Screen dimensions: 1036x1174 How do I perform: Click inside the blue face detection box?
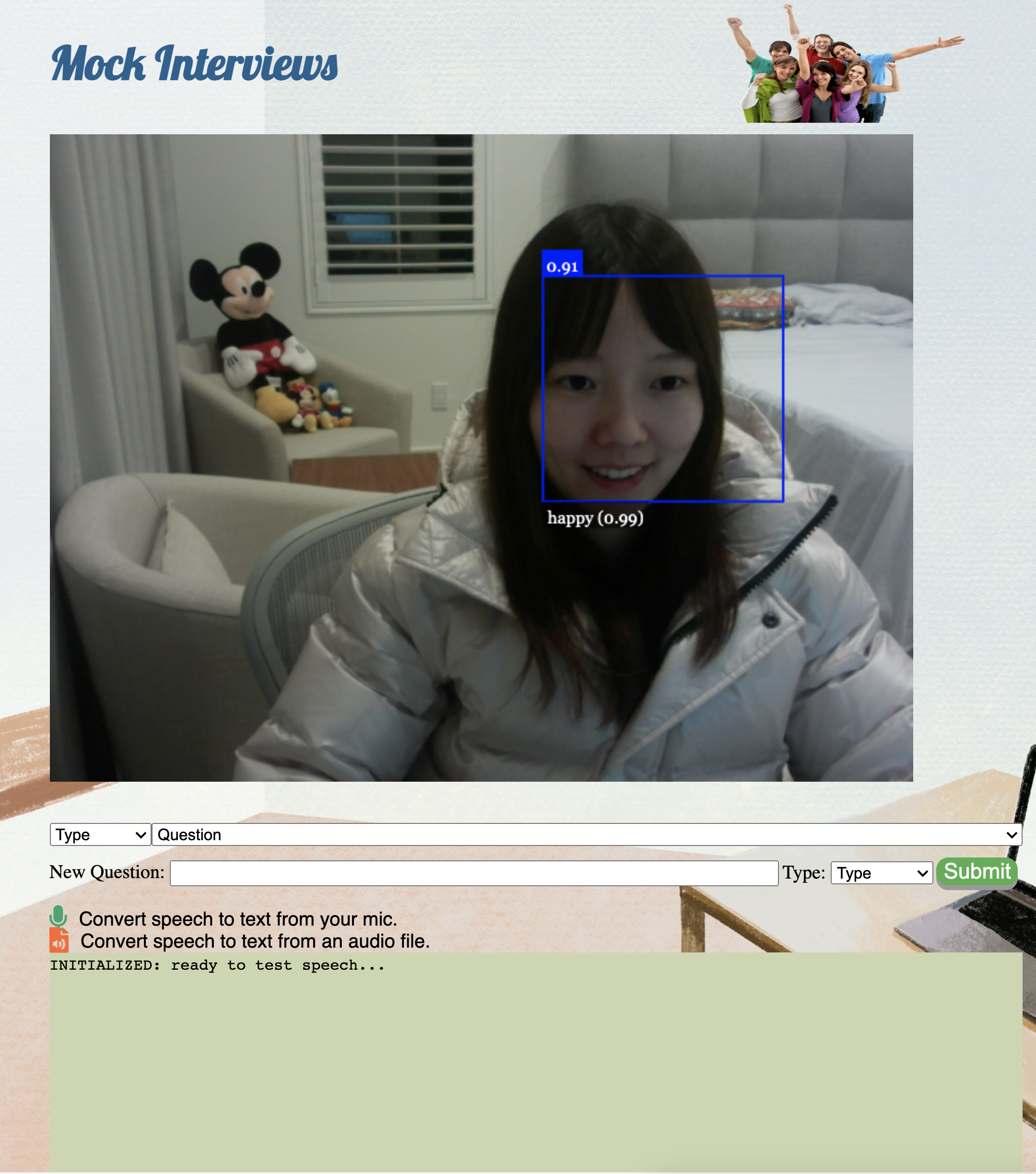pos(663,388)
